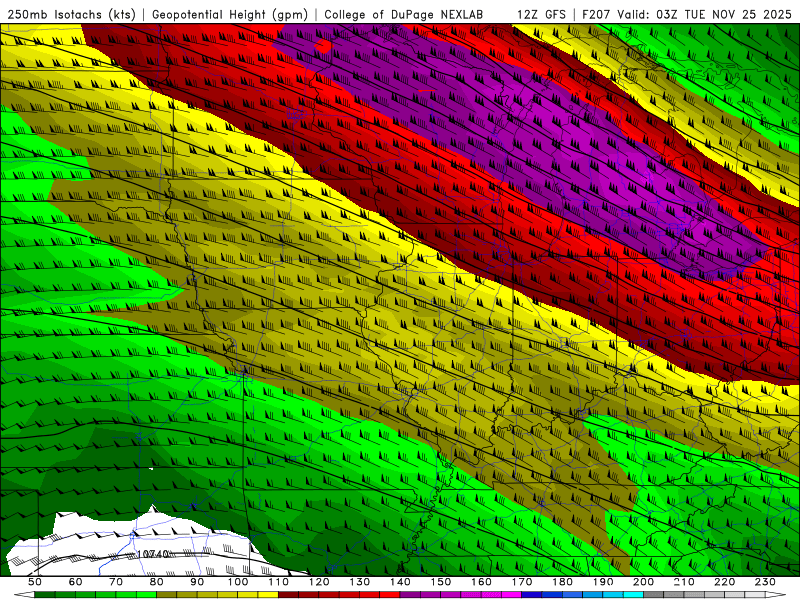Click the '160' value on the color scale
Screen dimensions: 800x600
(x=481, y=582)
